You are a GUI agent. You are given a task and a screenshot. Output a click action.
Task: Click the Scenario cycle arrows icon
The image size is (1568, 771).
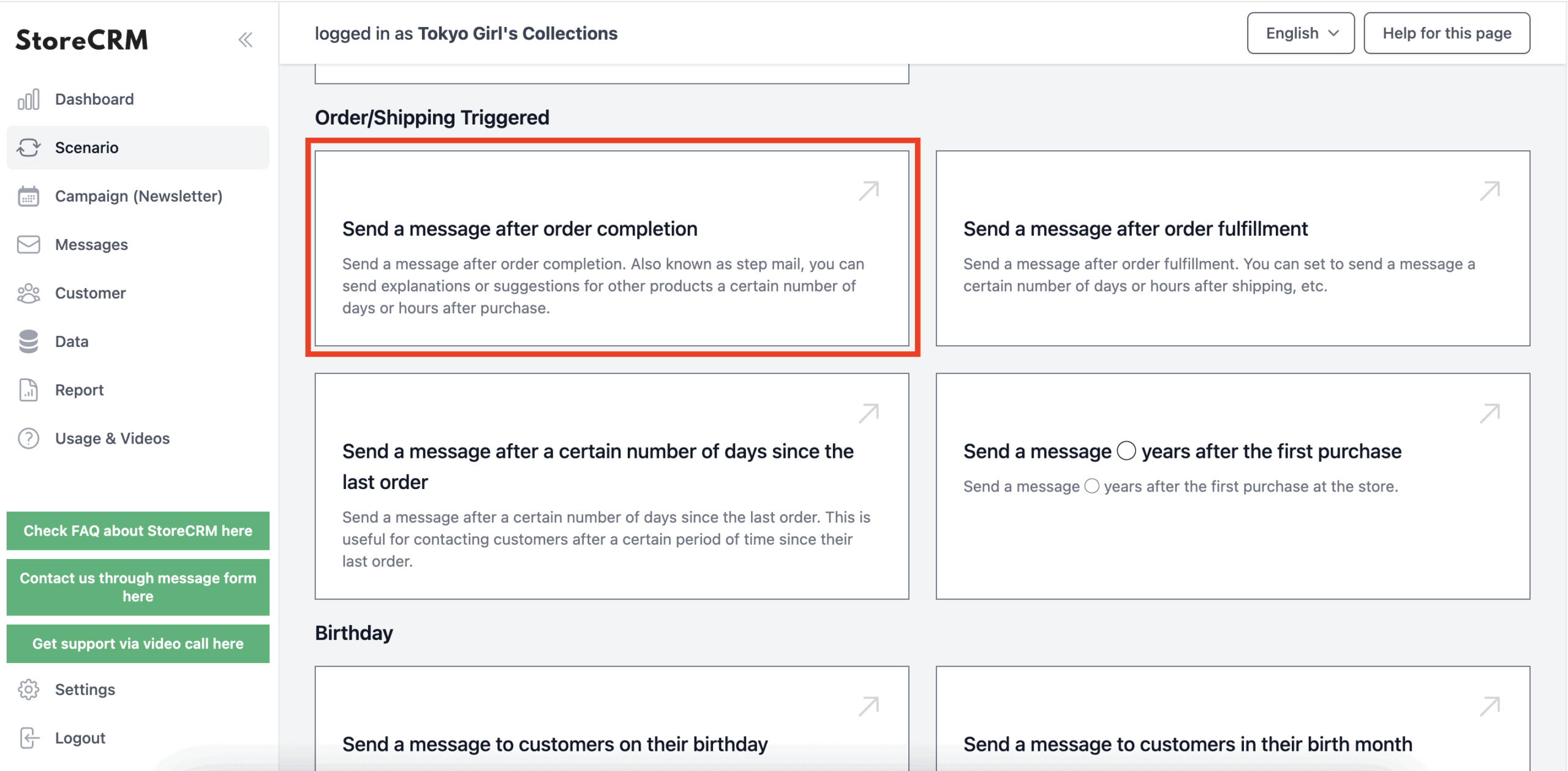(x=28, y=148)
